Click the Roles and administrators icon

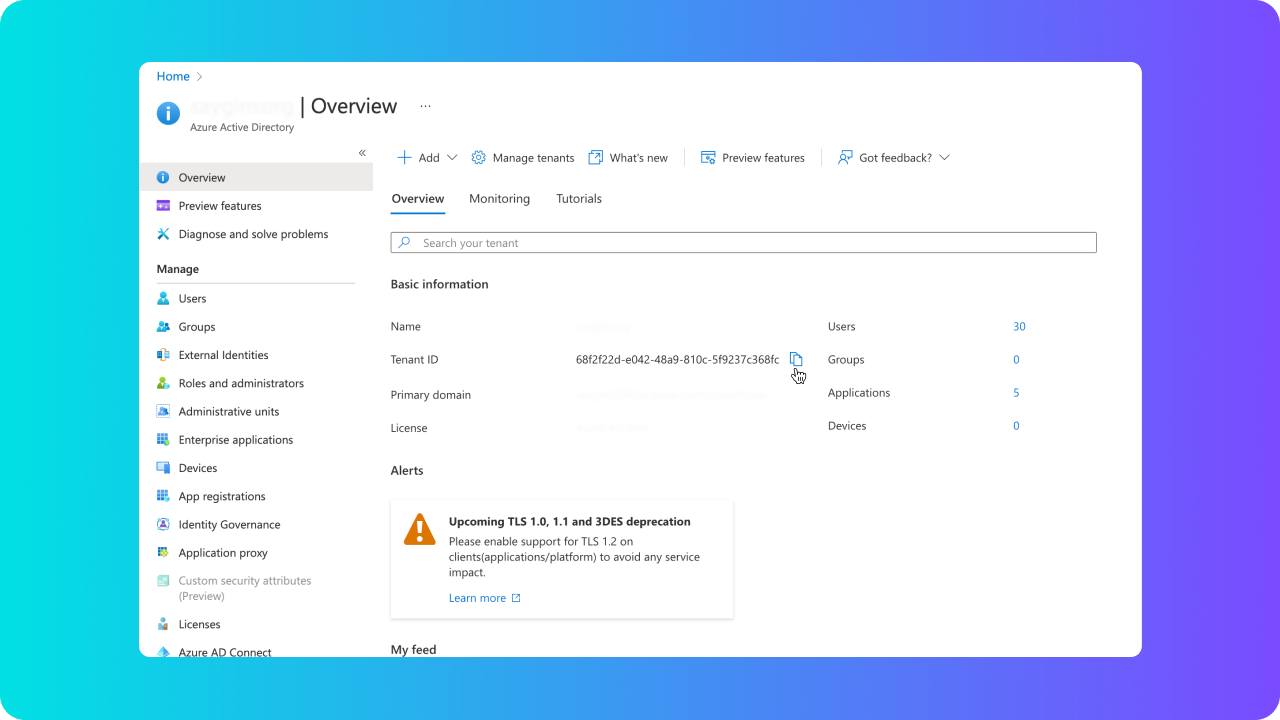pos(163,383)
